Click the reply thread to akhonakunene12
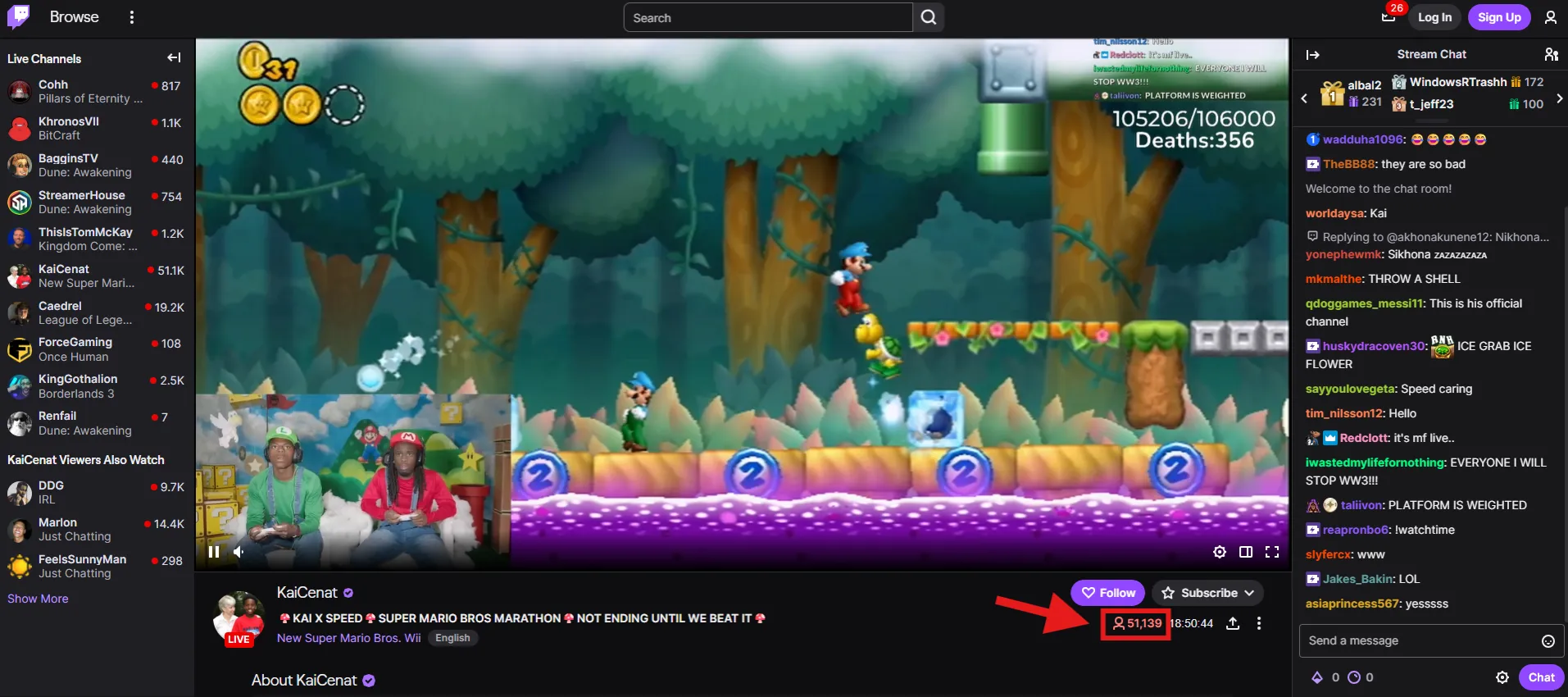Viewport: 1568px width, 697px height. coord(1428,237)
